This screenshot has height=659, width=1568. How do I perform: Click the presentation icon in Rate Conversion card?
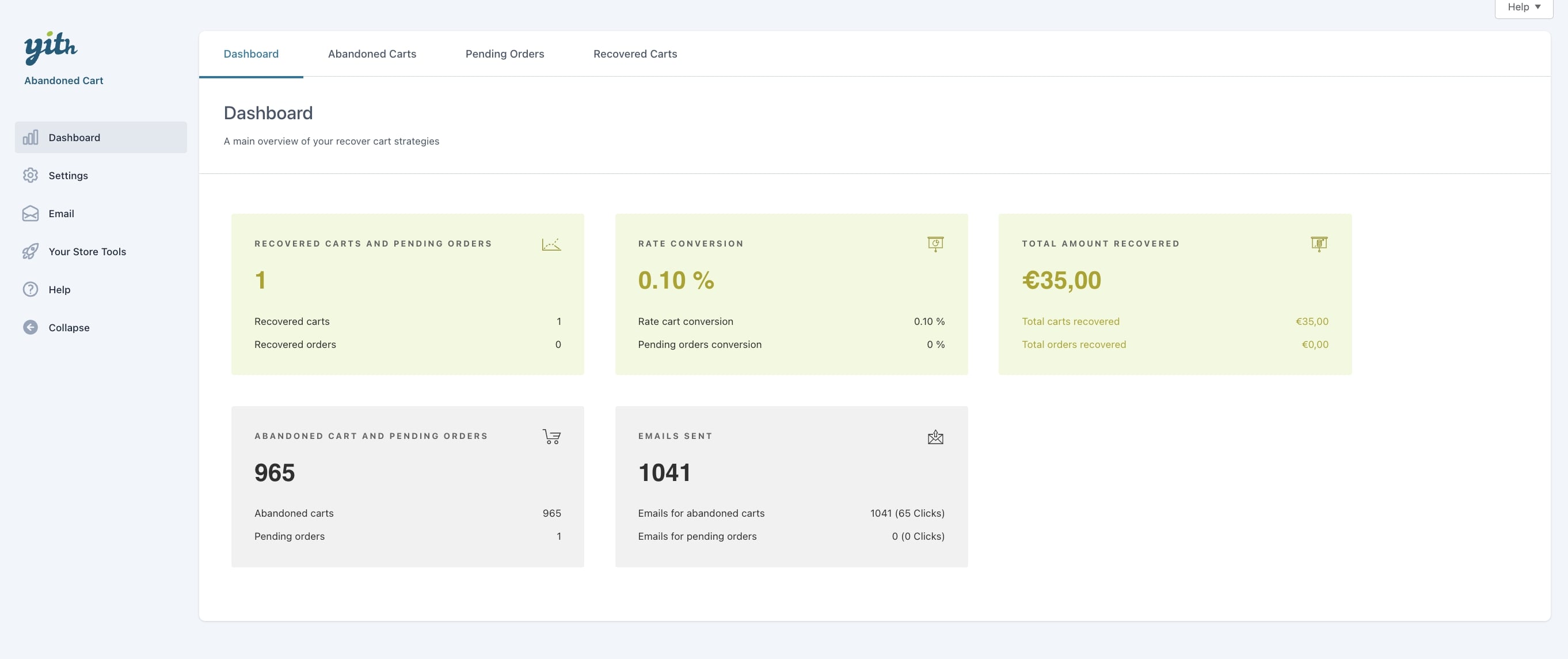click(935, 244)
